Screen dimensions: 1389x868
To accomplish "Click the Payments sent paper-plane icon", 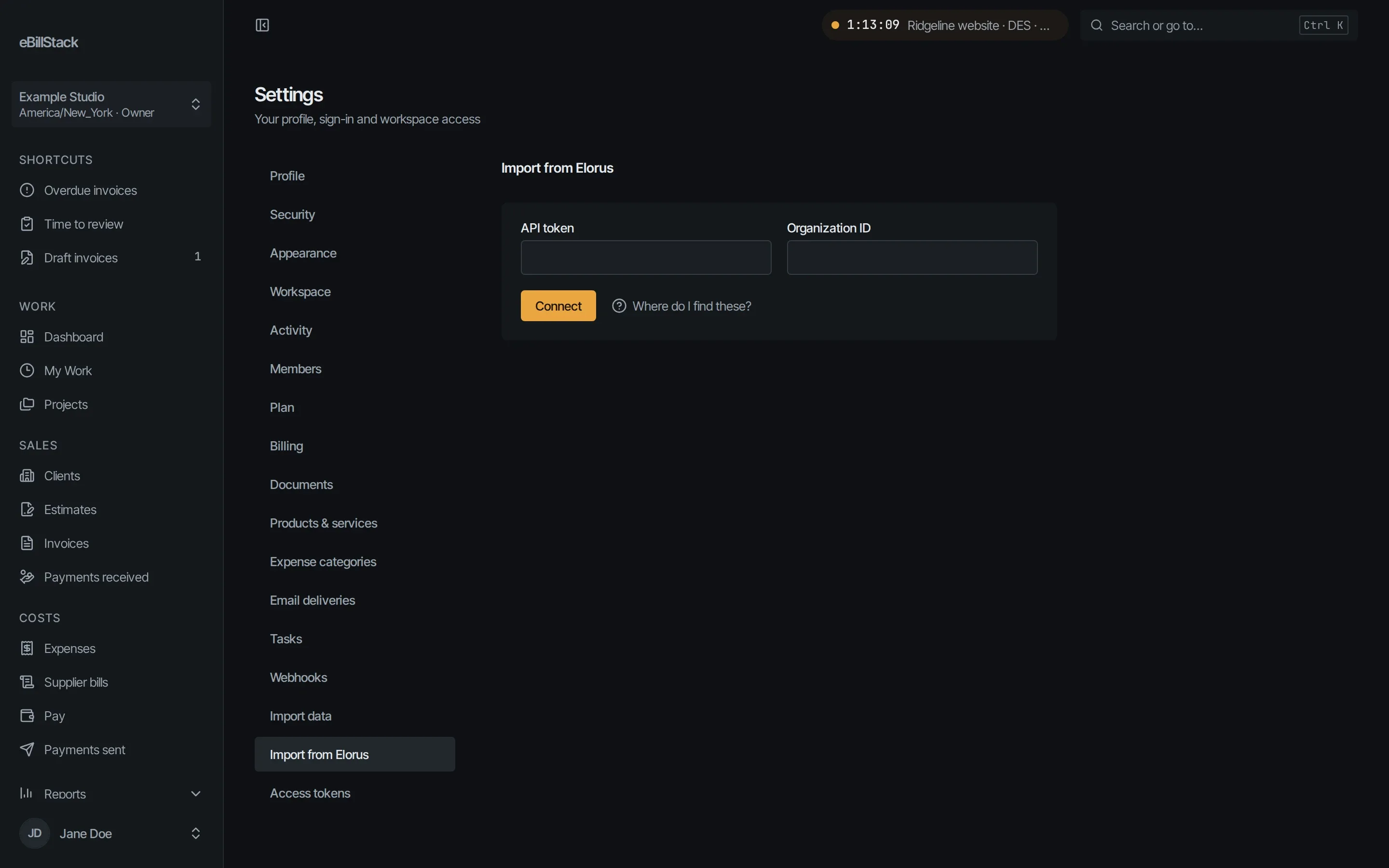I will point(27,749).
